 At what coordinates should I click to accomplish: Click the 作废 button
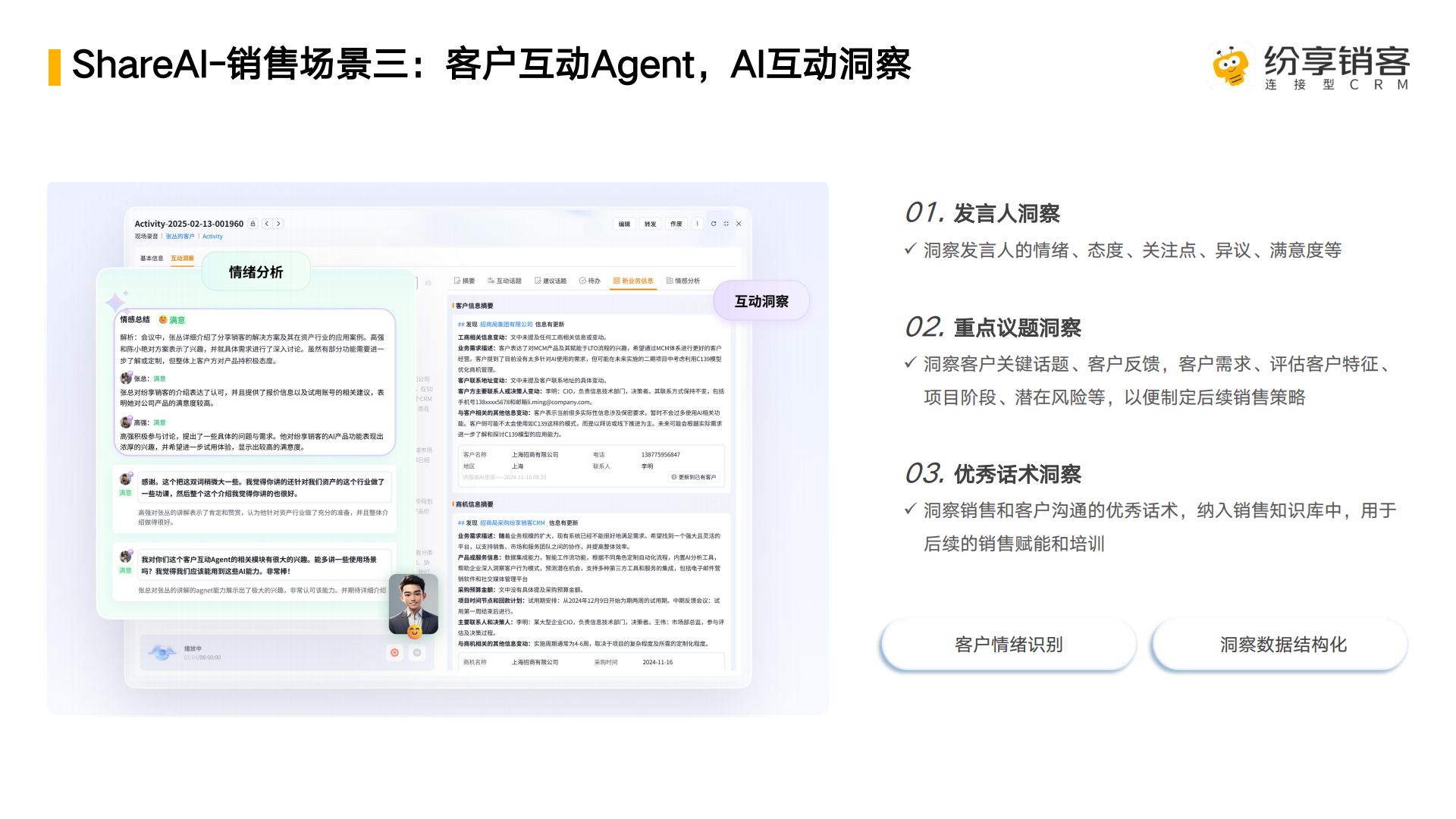(676, 224)
